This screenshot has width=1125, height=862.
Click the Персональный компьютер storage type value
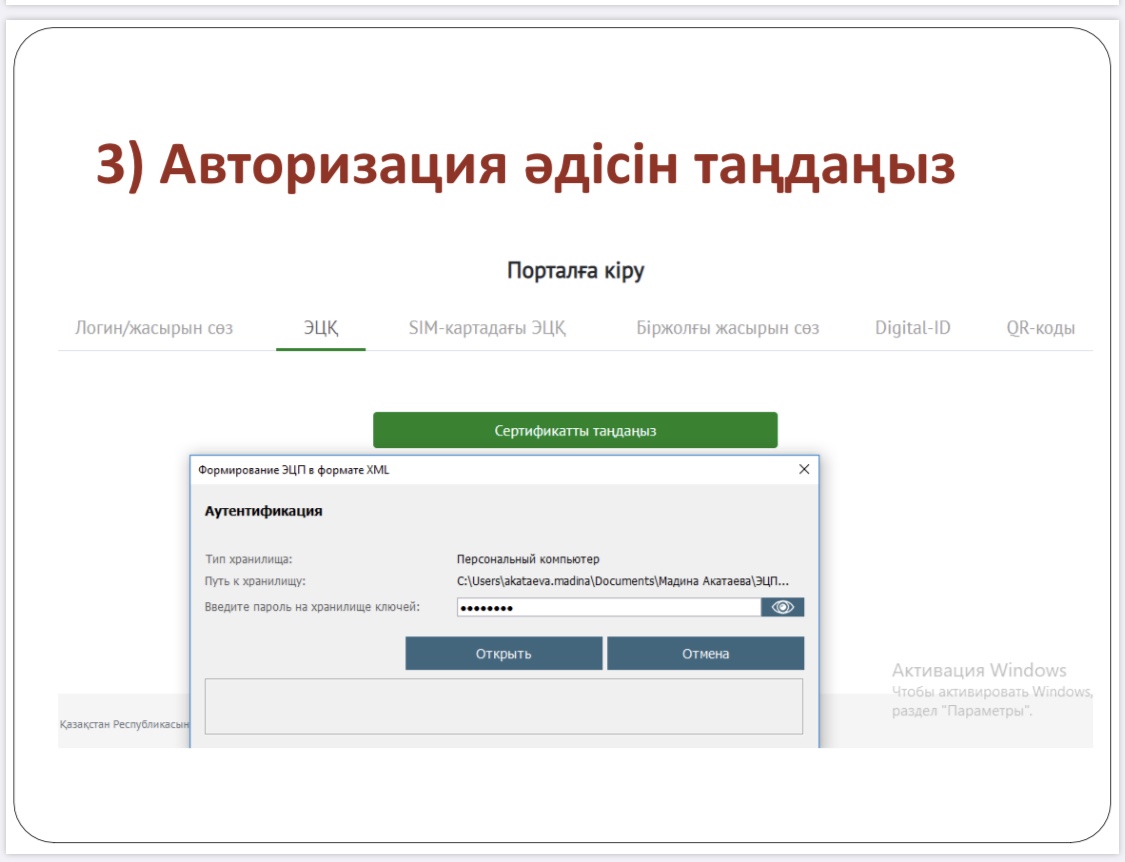tap(528, 559)
